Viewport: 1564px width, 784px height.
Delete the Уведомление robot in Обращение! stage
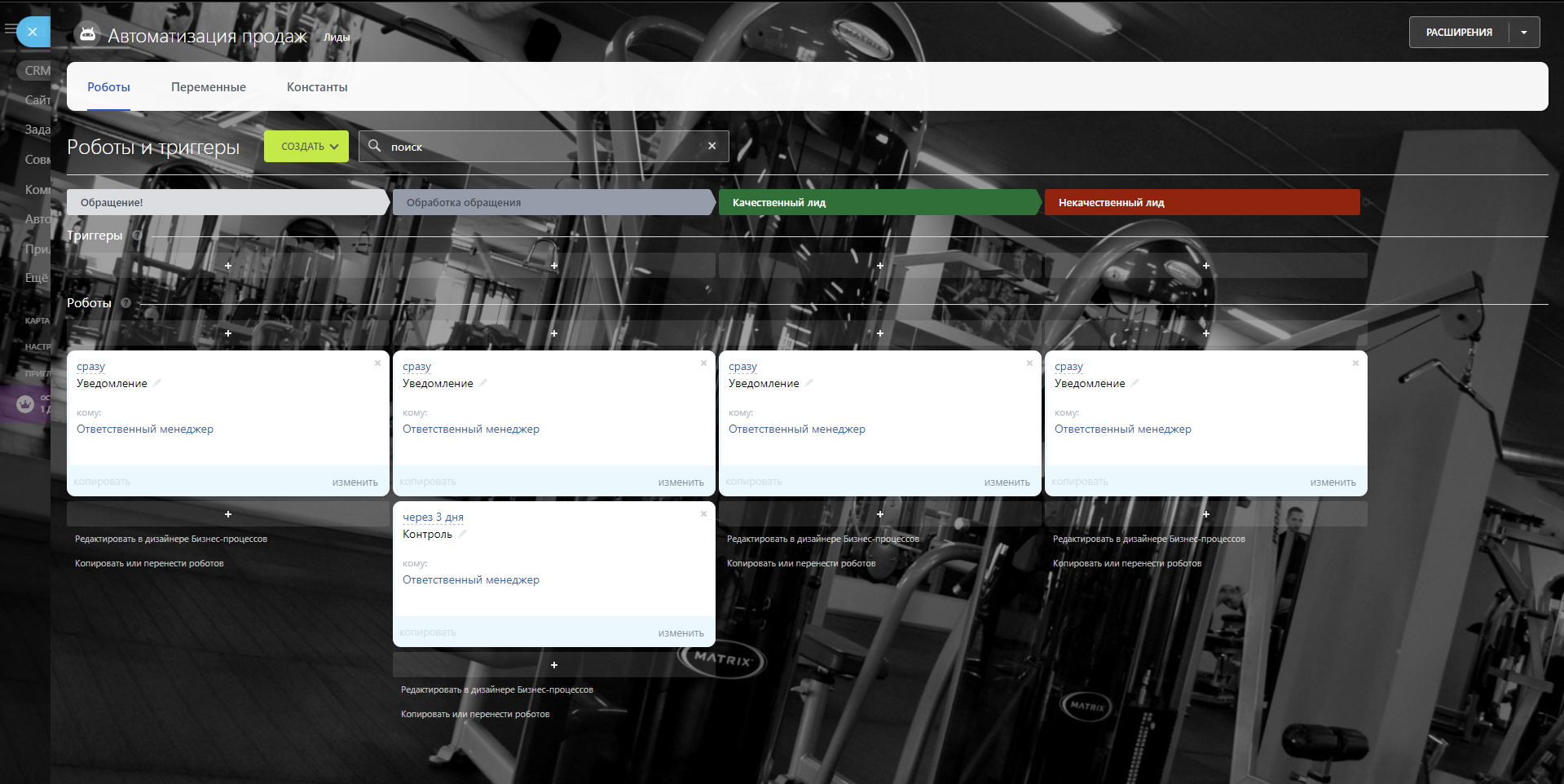pyautogui.click(x=378, y=363)
